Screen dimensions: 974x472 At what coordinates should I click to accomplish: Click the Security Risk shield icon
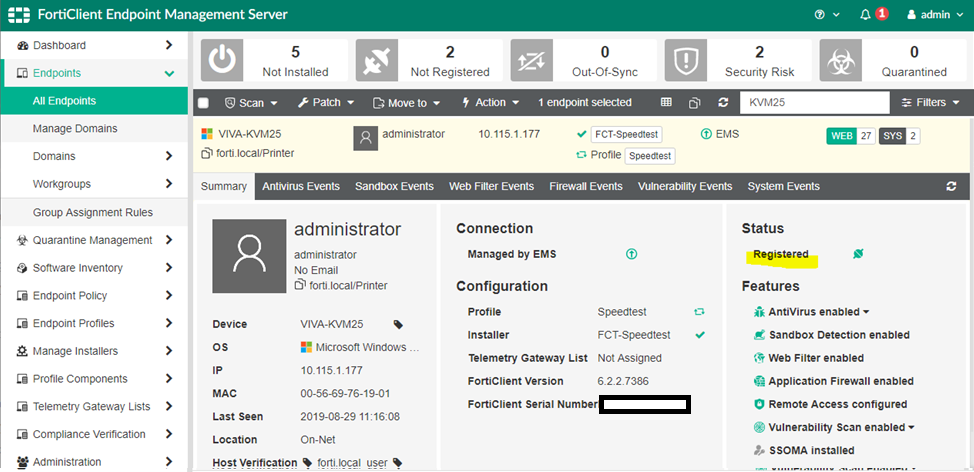coord(685,61)
